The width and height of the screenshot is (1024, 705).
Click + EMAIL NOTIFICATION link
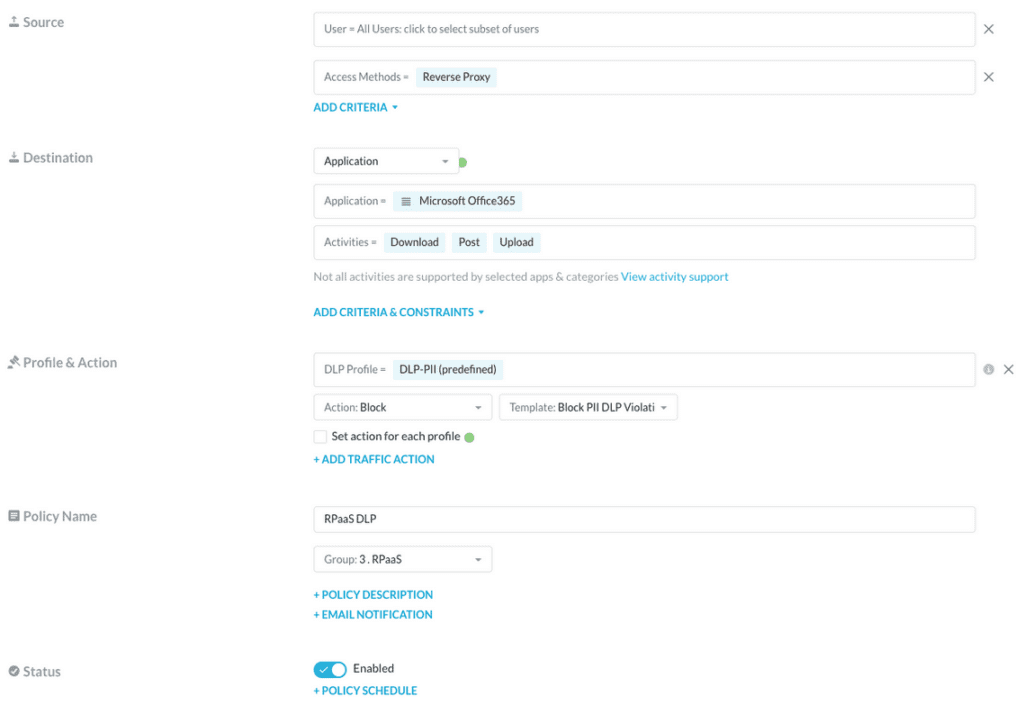coord(373,614)
